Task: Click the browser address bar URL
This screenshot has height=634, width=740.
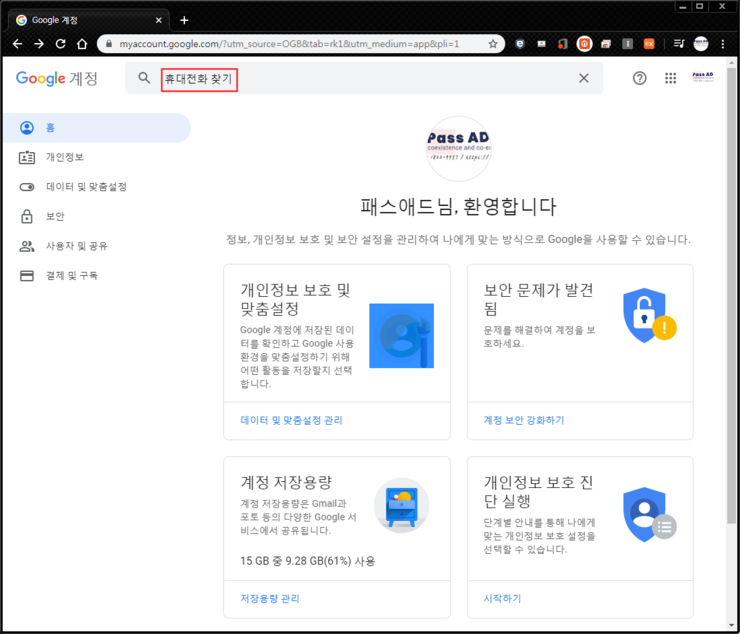Action: [x=289, y=44]
